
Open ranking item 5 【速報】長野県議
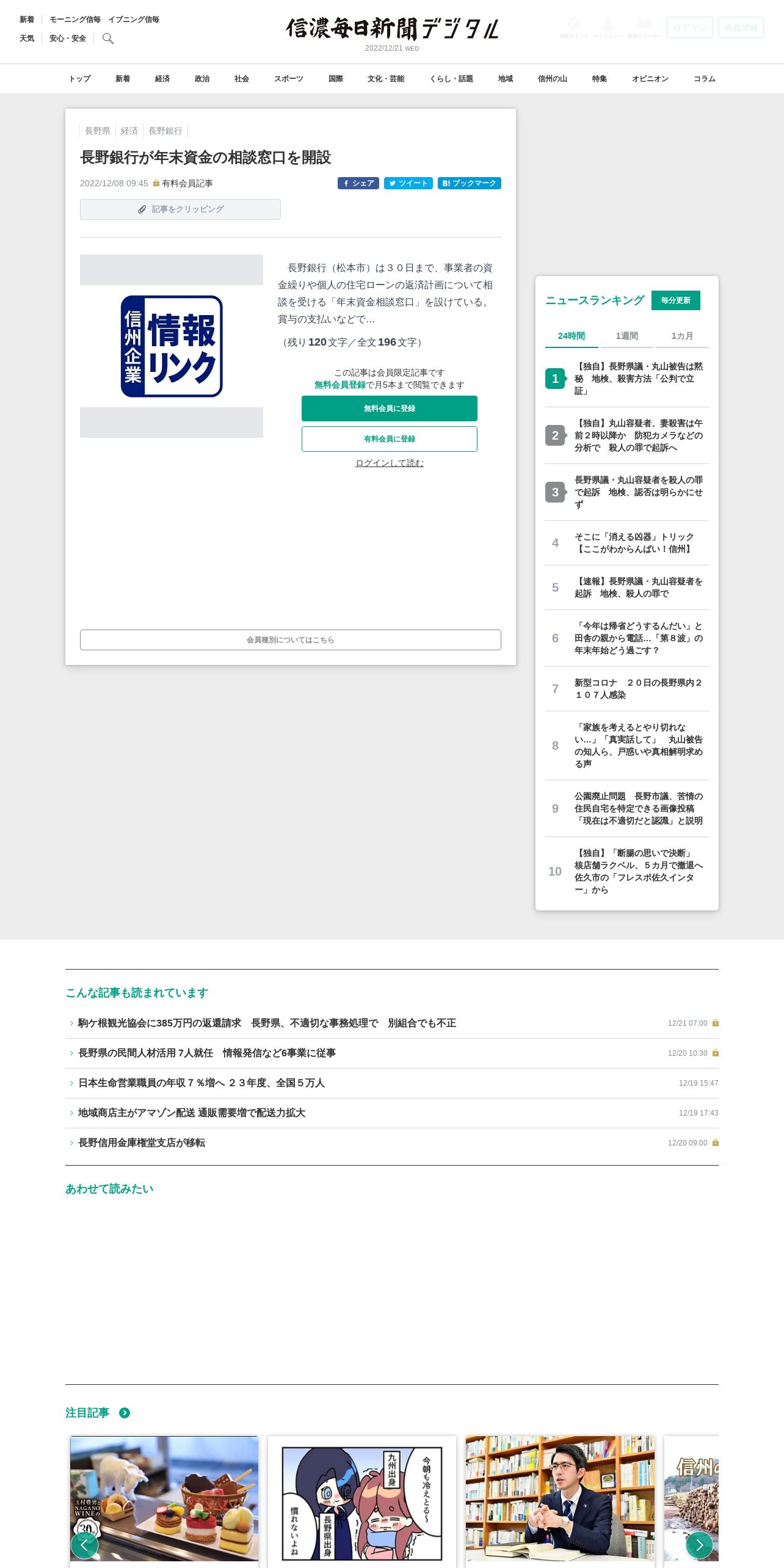tap(627, 587)
